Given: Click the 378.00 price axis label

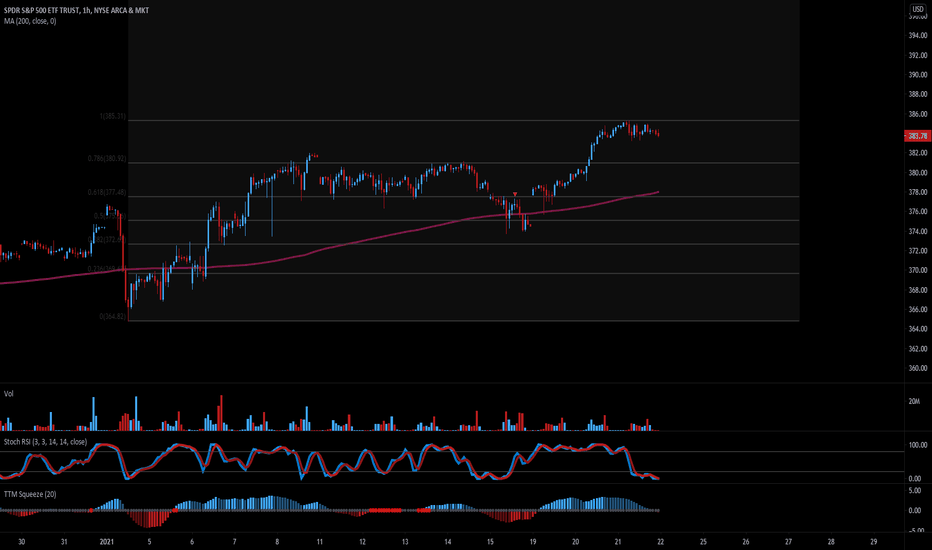Looking at the screenshot, I should [917, 192].
